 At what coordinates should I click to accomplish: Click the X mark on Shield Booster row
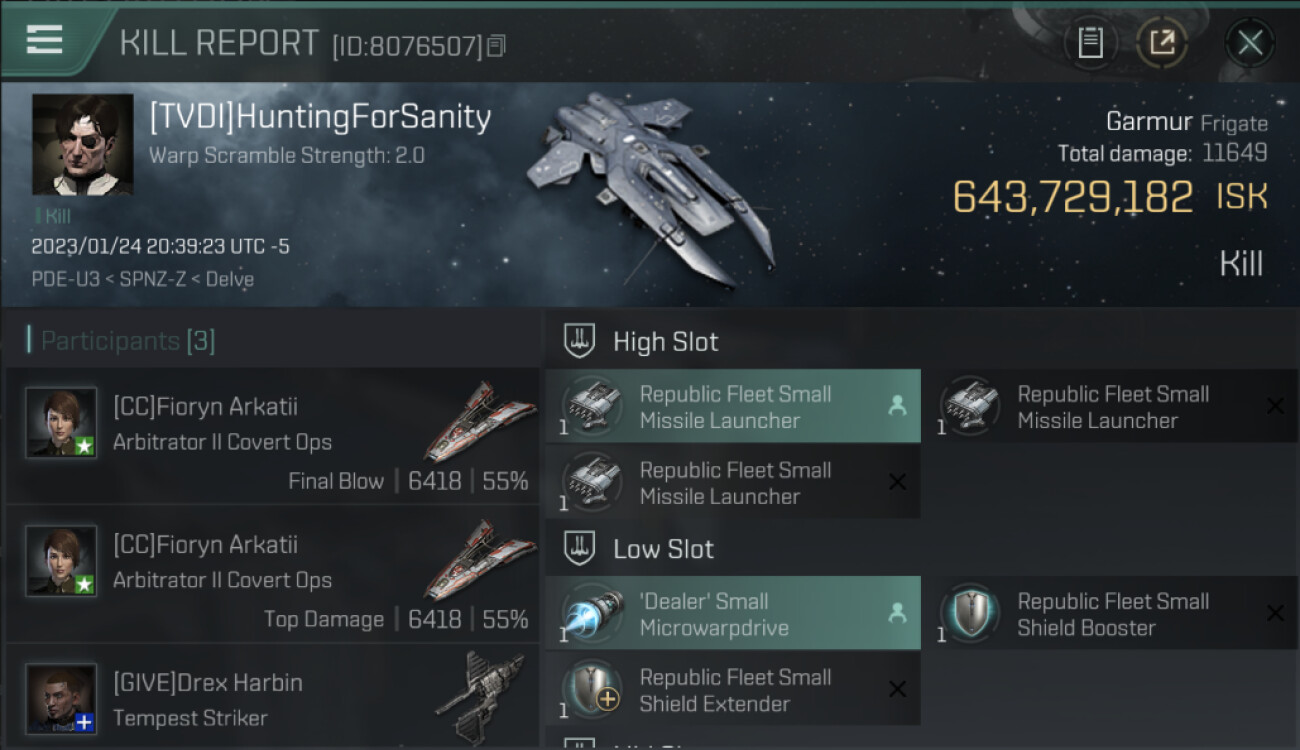1275,613
